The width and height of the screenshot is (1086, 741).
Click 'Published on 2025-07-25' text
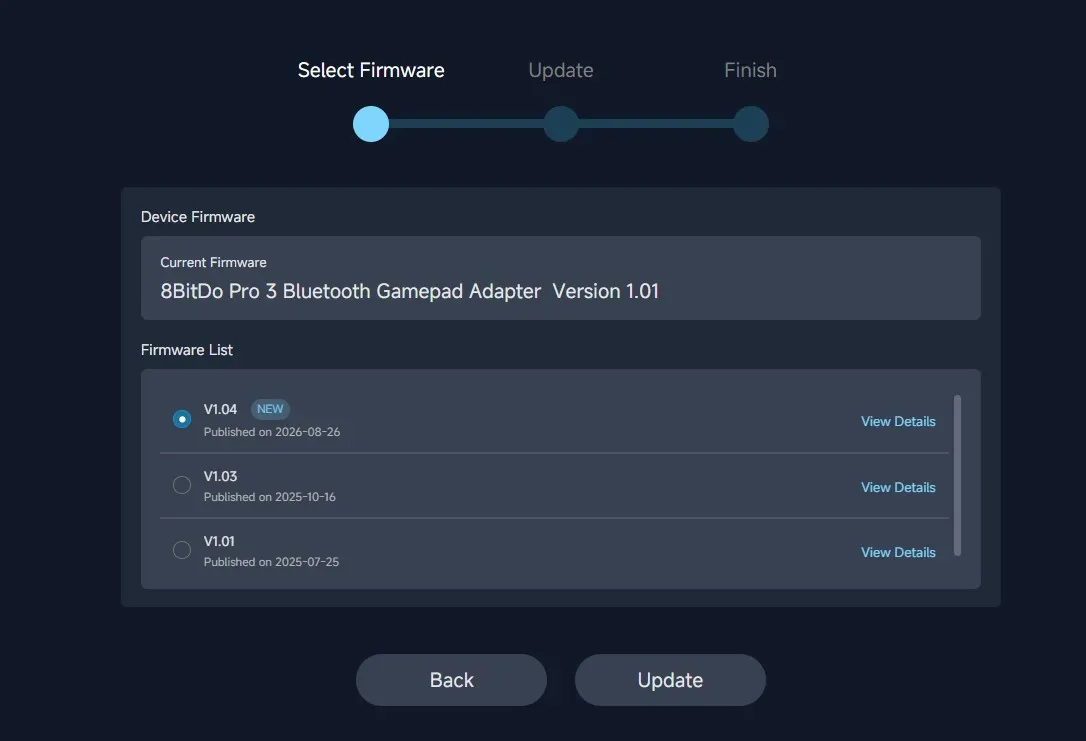(271, 562)
